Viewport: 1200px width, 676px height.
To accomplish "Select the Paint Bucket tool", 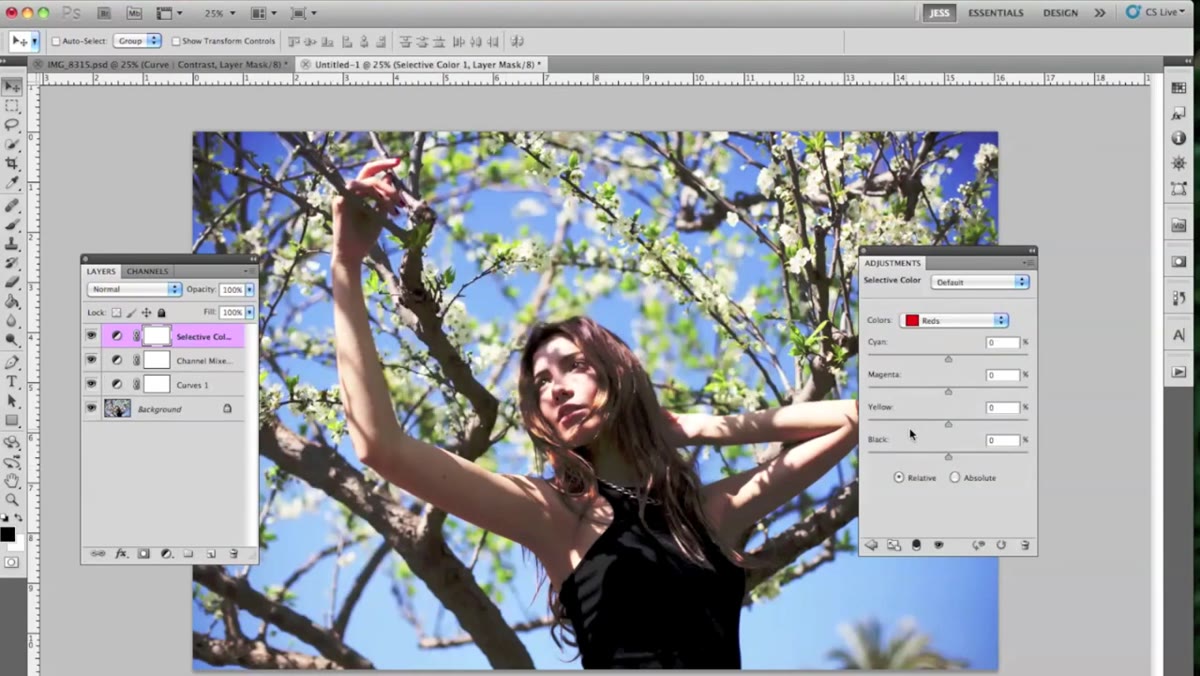I will coord(12,301).
